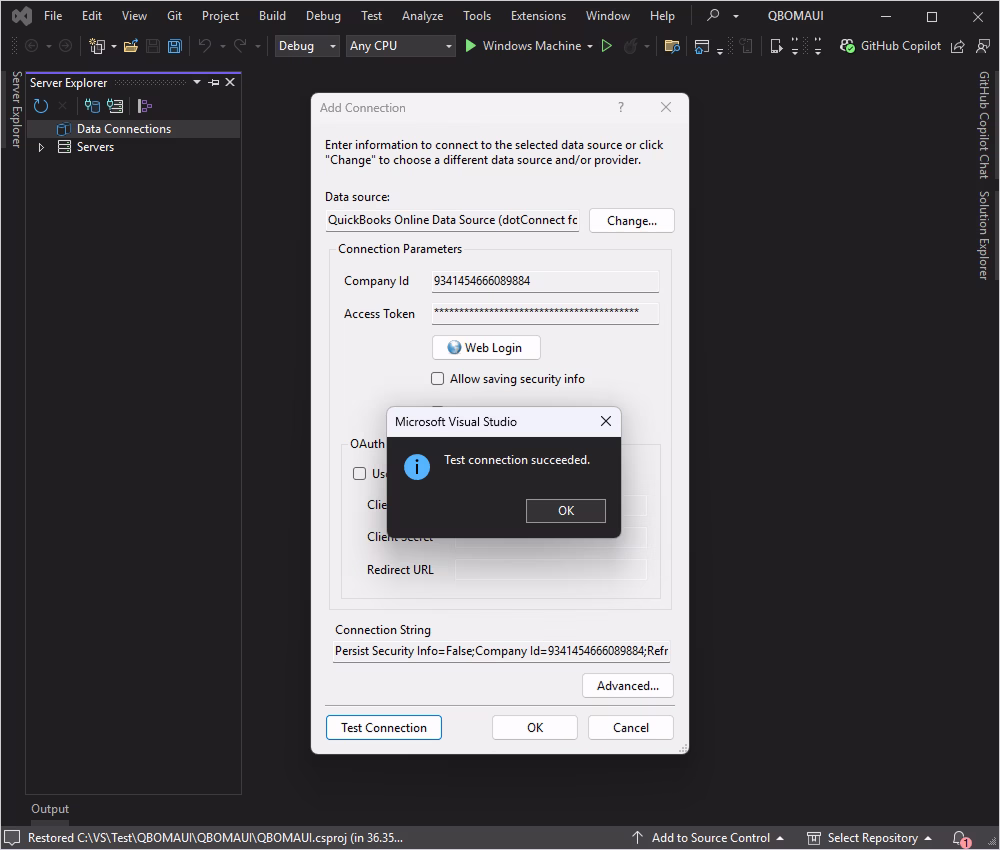The image size is (1000, 850).
Task: Expand the Servers tree node
Action: 41,147
